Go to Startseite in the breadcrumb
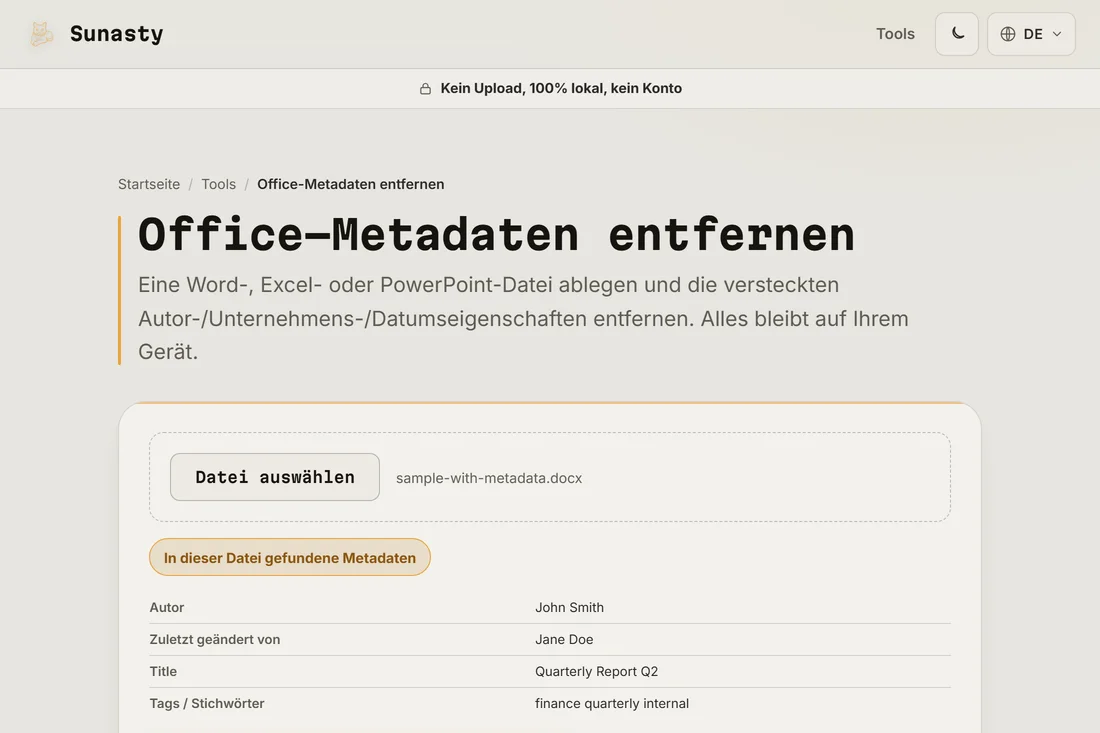Screen dimensions: 1100x733 click(149, 184)
